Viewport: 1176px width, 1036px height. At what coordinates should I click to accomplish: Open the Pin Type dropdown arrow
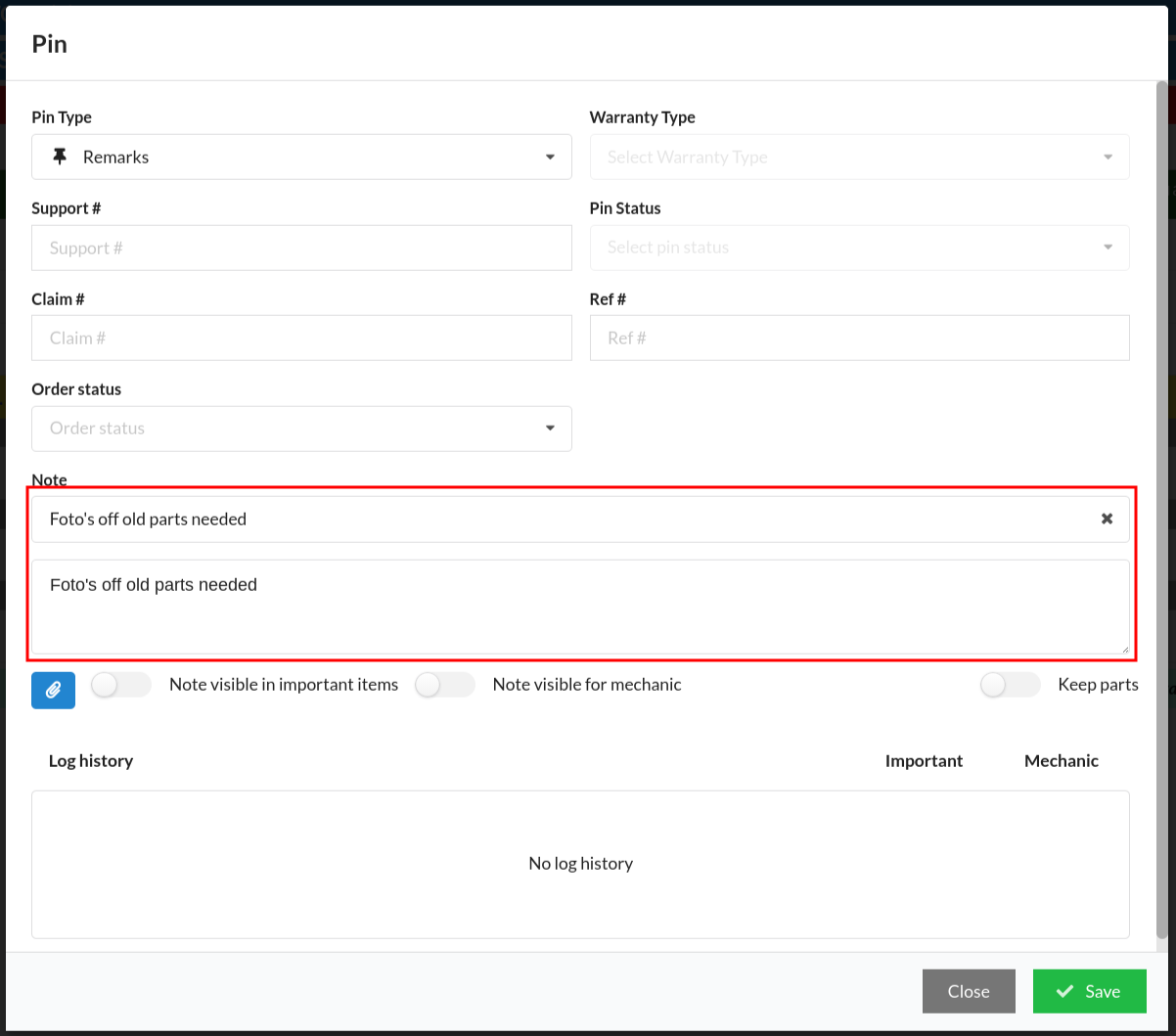[550, 157]
